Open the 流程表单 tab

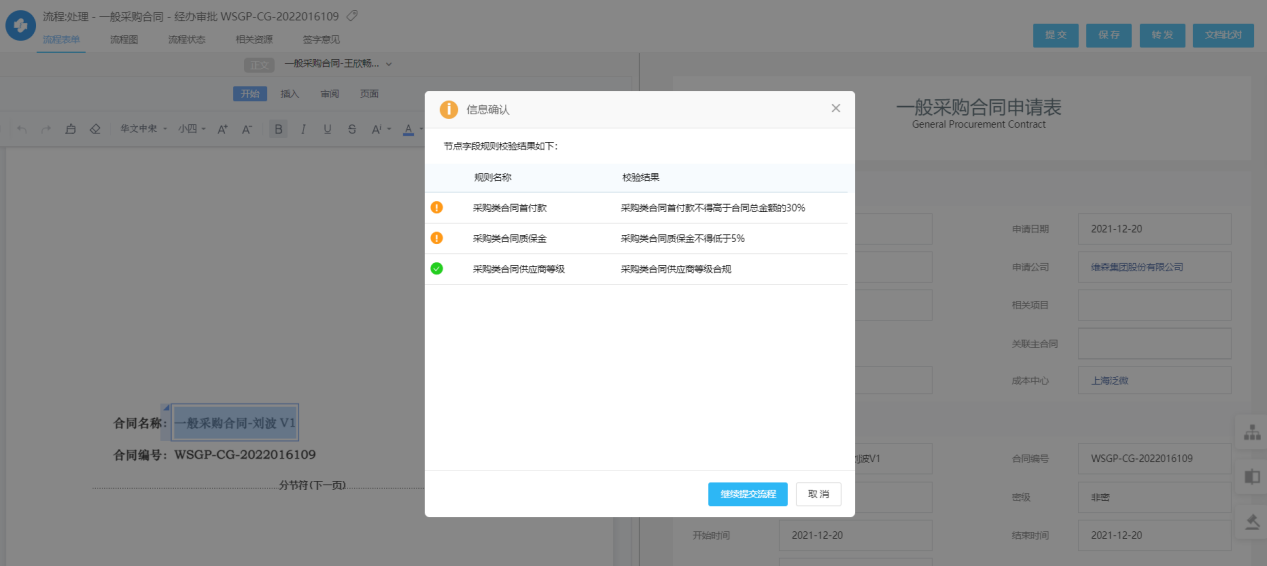tap(61, 39)
